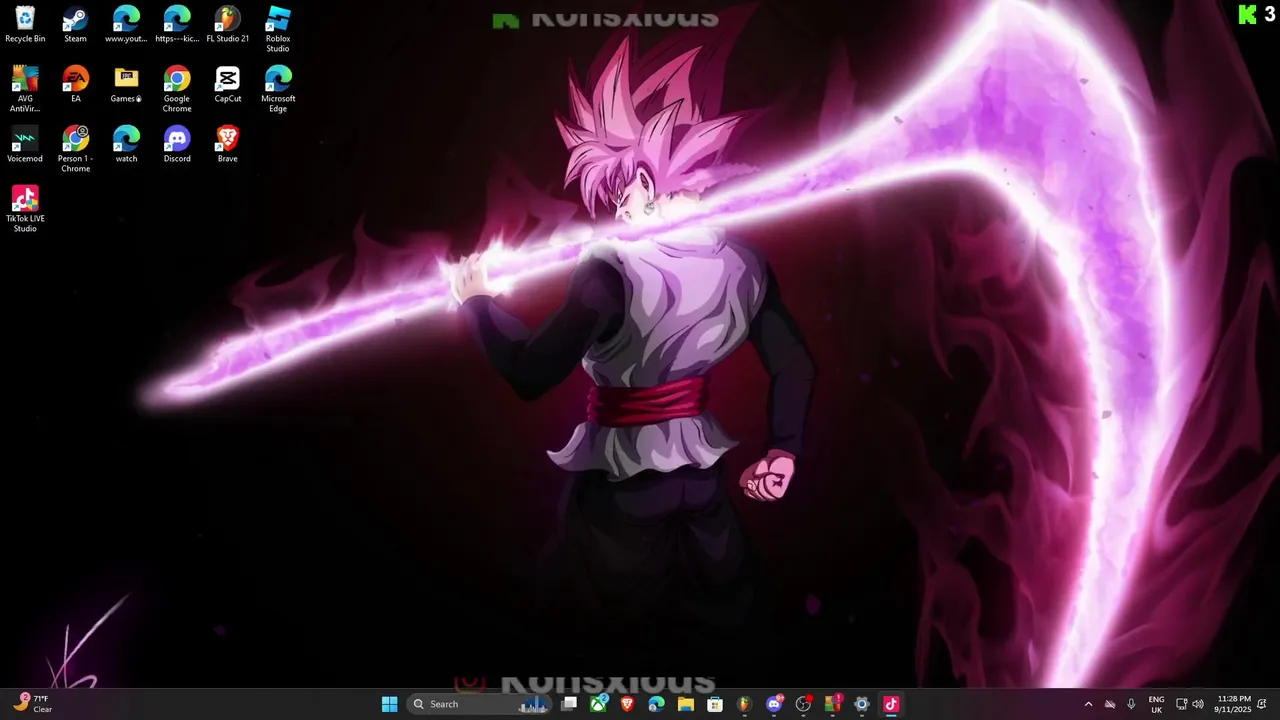Launch Steam from the desktop
The width and height of the screenshot is (1280, 720).
coord(75,25)
